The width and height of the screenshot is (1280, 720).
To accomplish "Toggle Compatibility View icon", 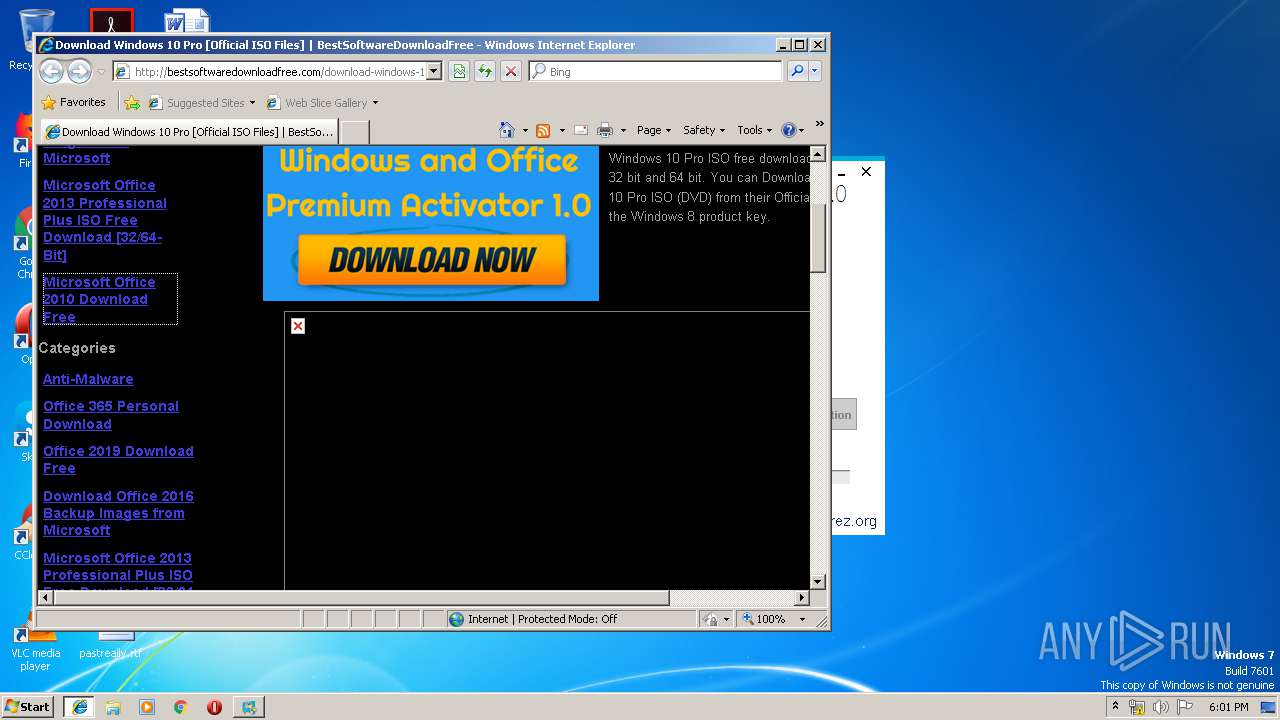I will coord(459,71).
